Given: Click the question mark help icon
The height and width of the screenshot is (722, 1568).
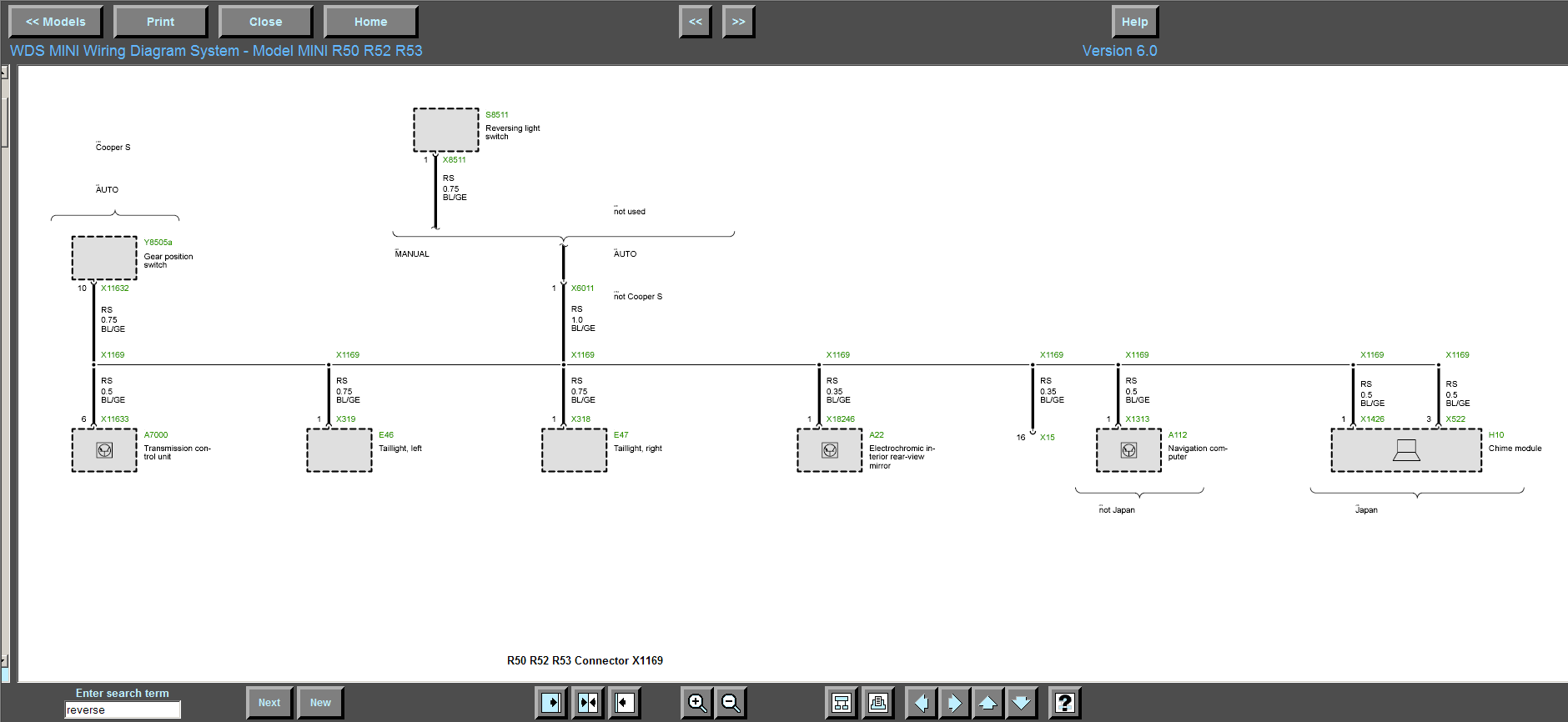Looking at the screenshot, I should click(x=1064, y=703).
